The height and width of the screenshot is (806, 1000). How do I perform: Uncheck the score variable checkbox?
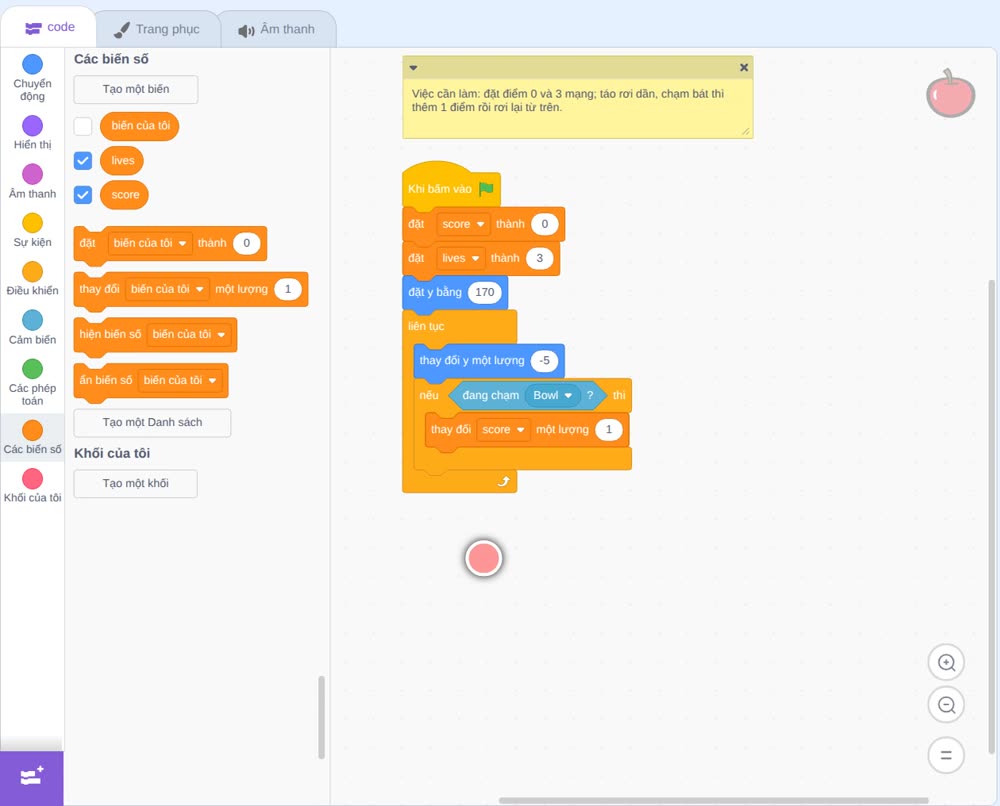83,194
